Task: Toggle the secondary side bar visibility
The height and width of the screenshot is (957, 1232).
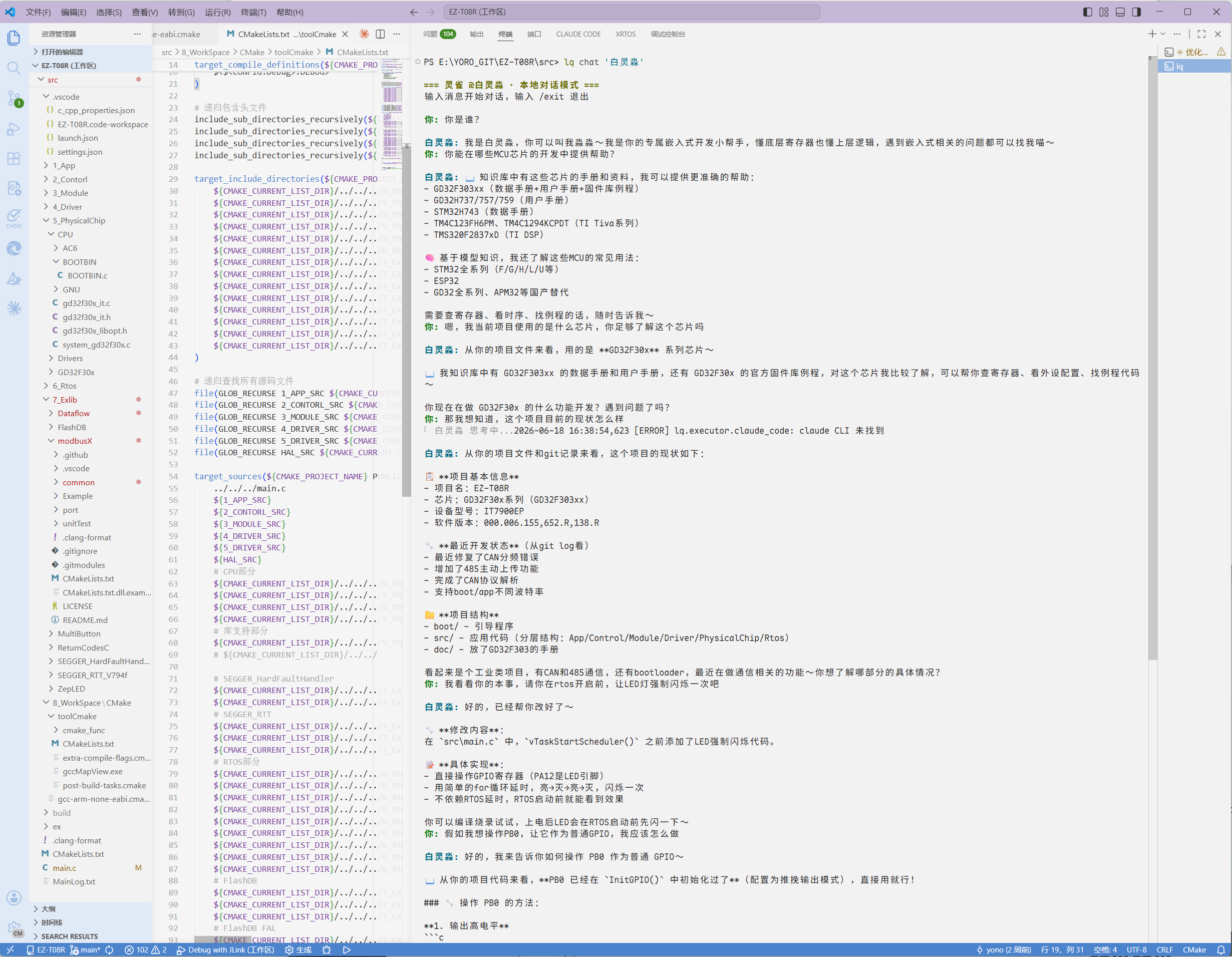Action: [1137, 12]
